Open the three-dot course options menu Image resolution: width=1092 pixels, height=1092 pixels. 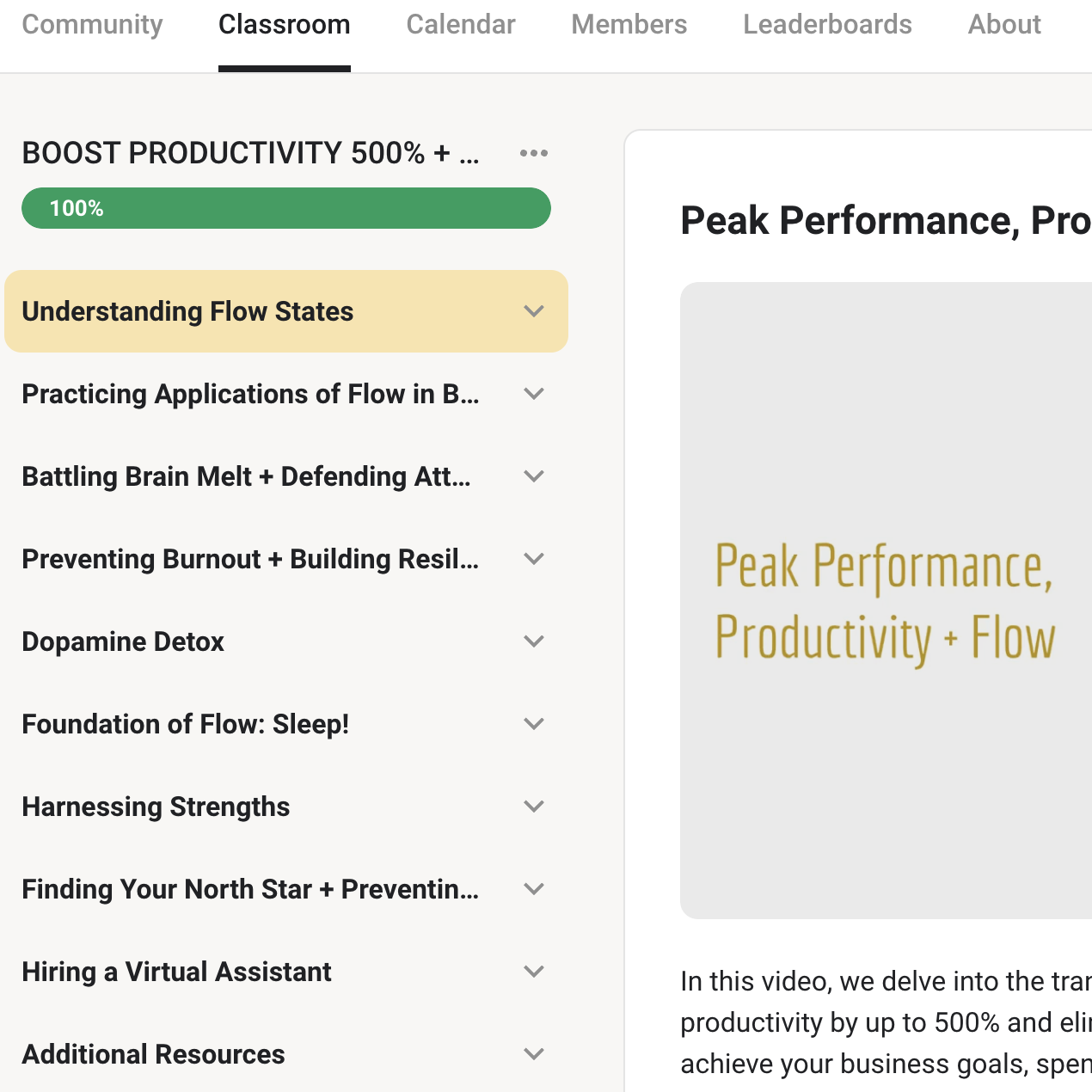point(533,153)
